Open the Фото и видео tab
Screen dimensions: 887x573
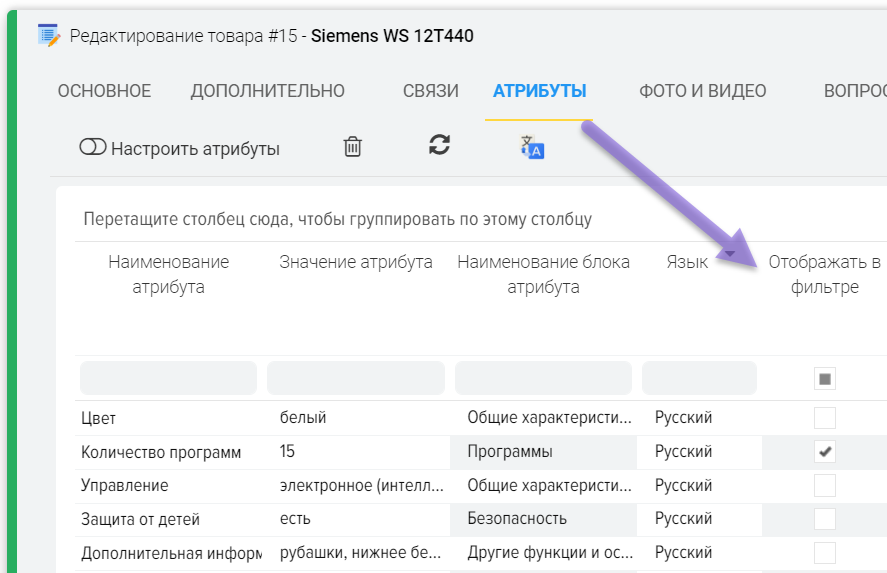click(x=702, y=91)
